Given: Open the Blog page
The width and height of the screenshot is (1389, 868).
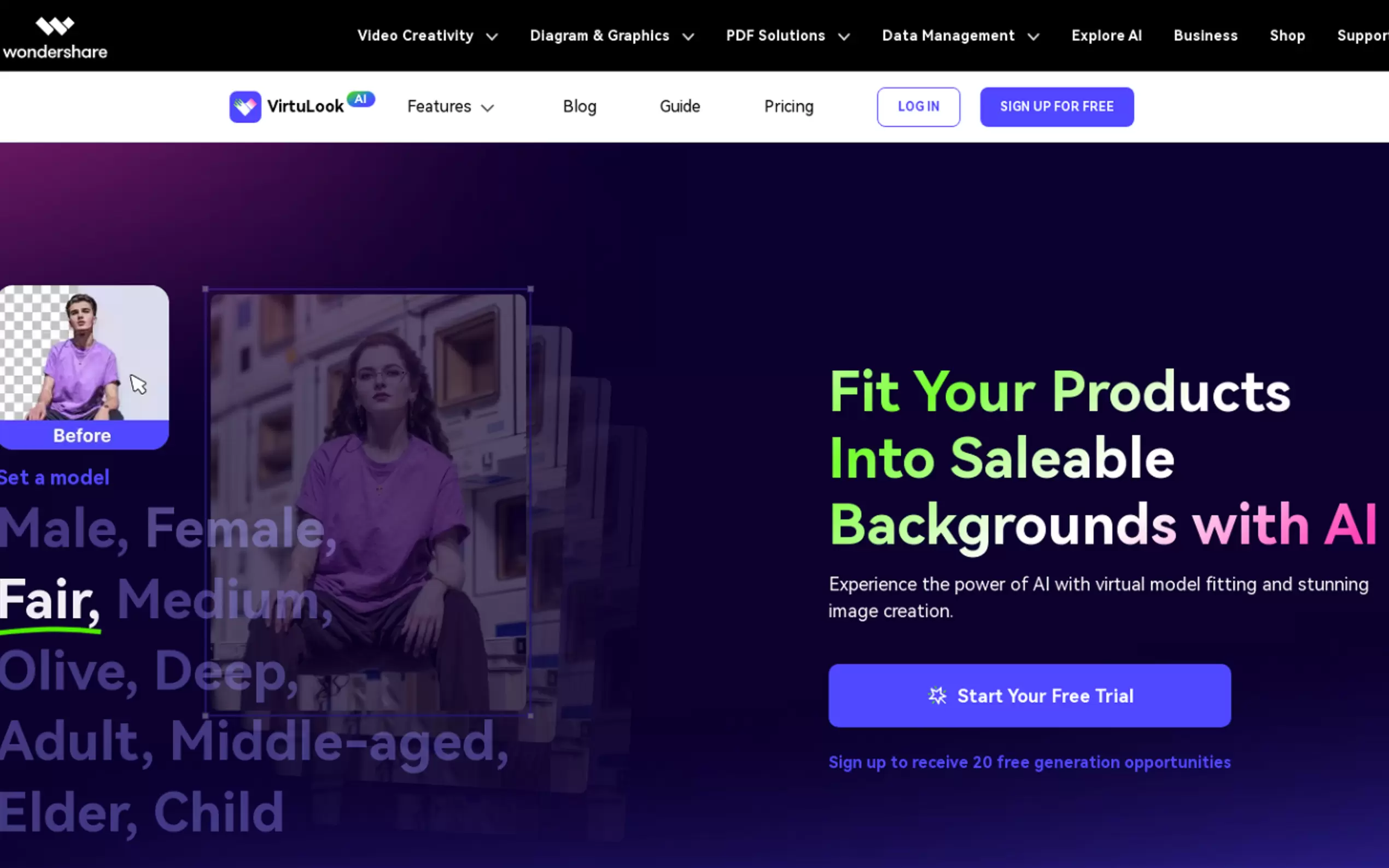Looking at the screenshot, I should (x=579, y=107).
